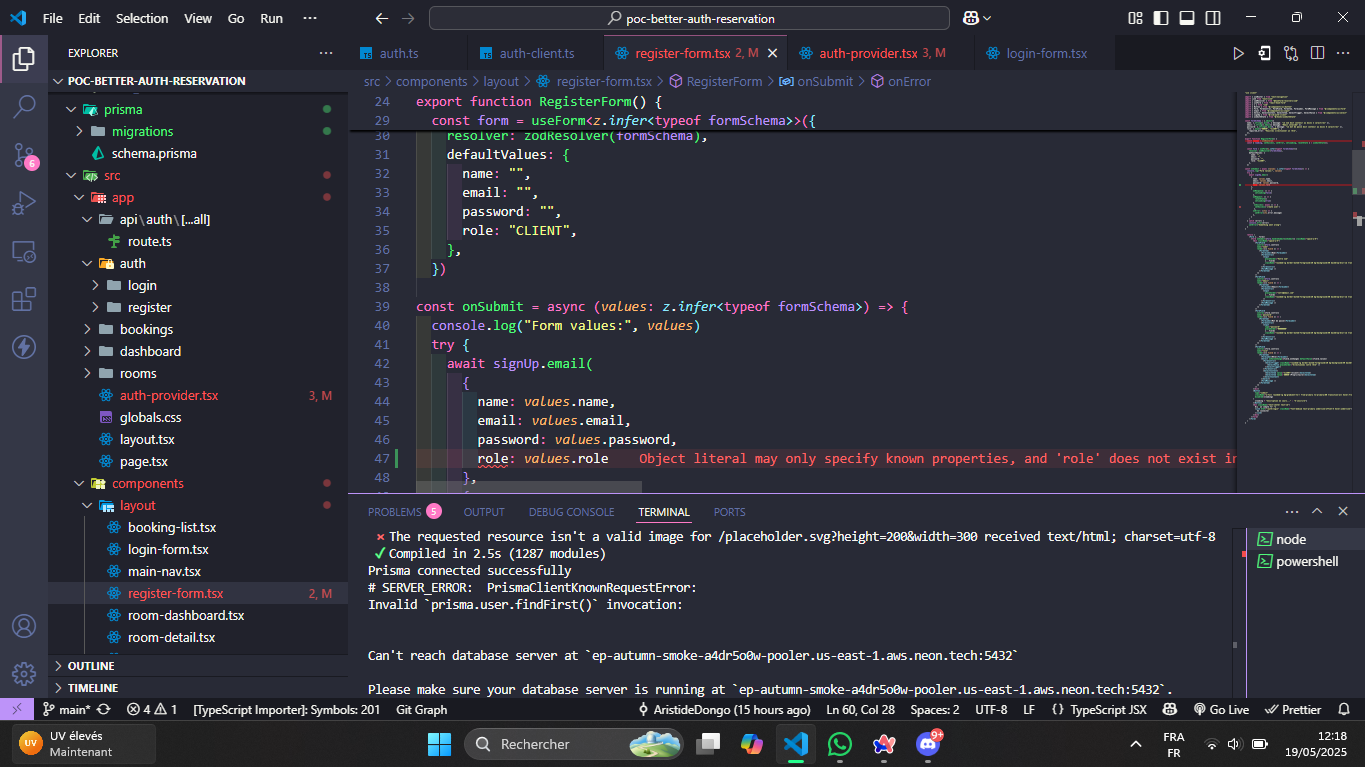Image resolution: width=1365 pixels, height=767 pixels.
Task: Toggle the primary side bar layout button
Action: coord(1161,18)
